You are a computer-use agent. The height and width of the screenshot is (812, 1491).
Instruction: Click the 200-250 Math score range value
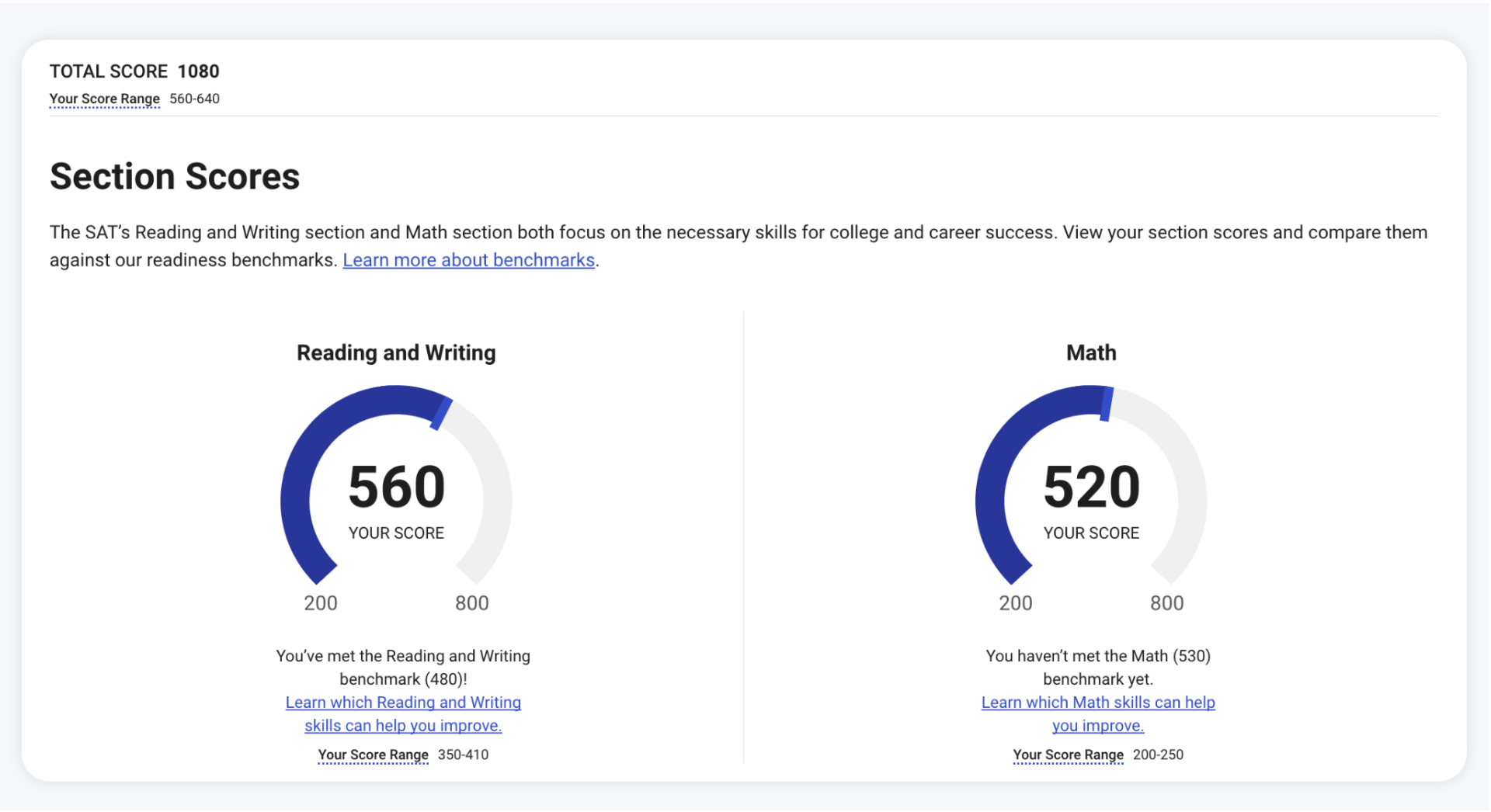click(x=1159, y=754)
